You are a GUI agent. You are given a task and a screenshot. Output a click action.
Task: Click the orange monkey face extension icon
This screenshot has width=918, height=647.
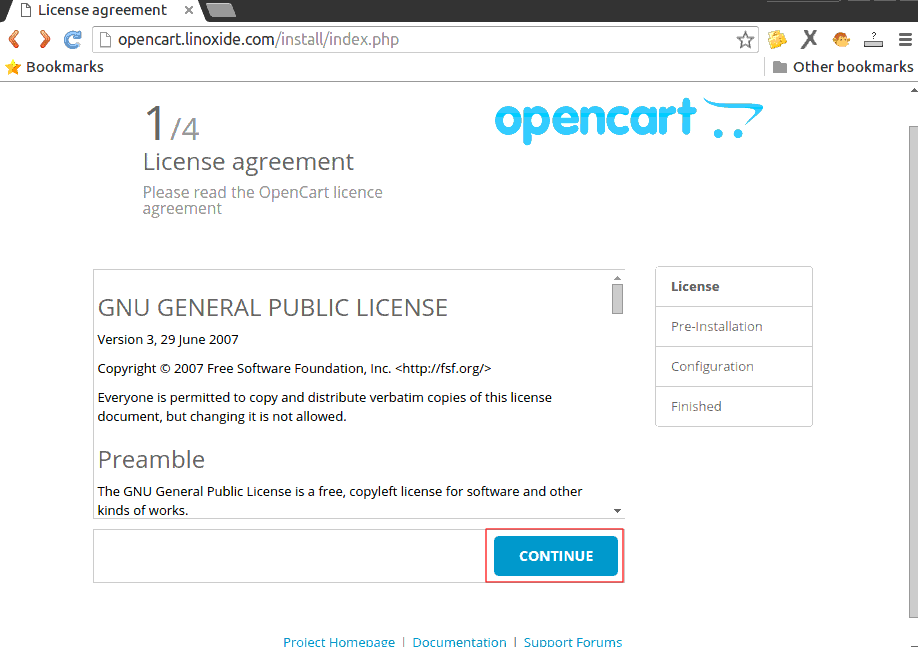point(841,39)
